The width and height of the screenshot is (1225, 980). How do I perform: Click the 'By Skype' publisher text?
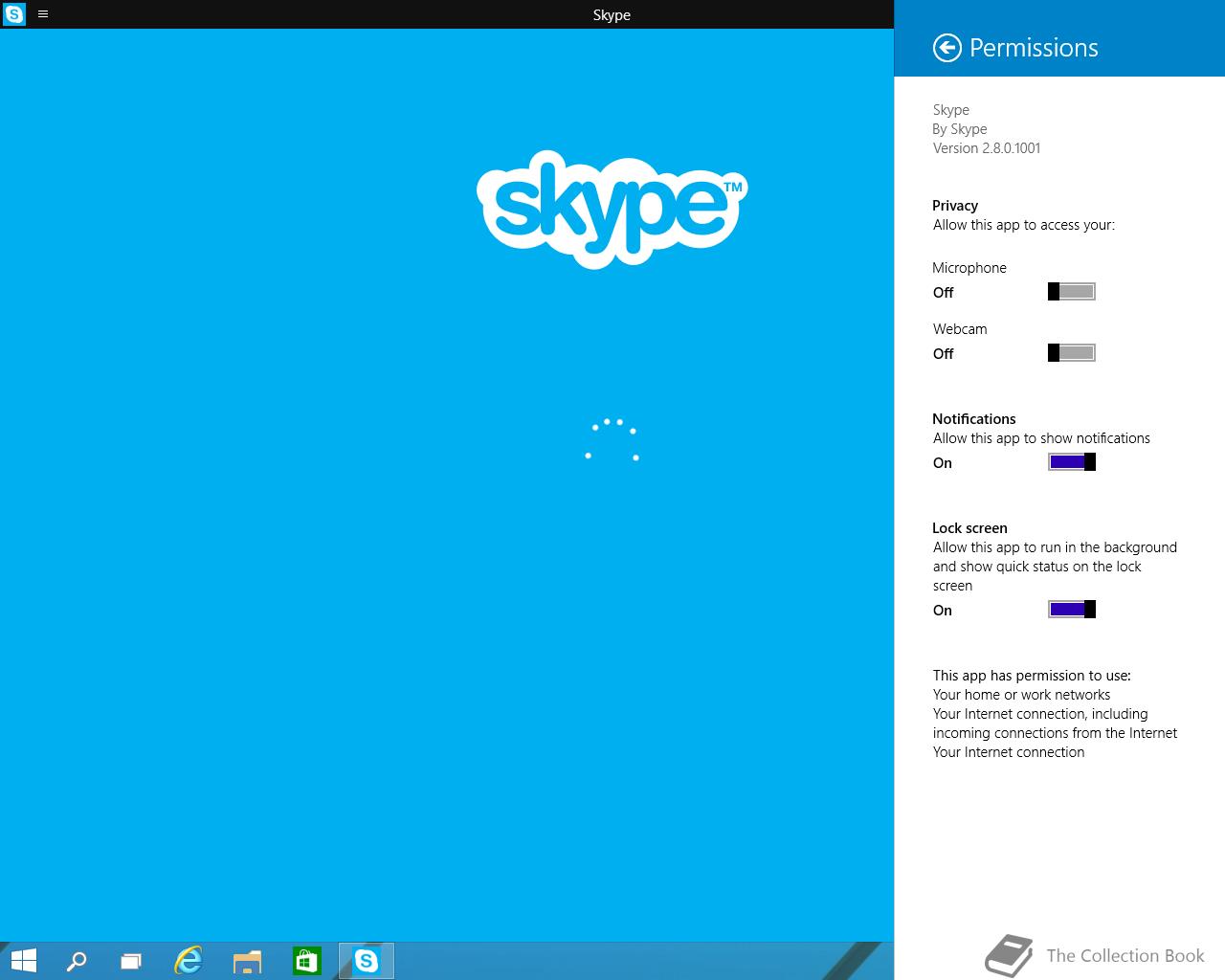(x=960, y=129)
